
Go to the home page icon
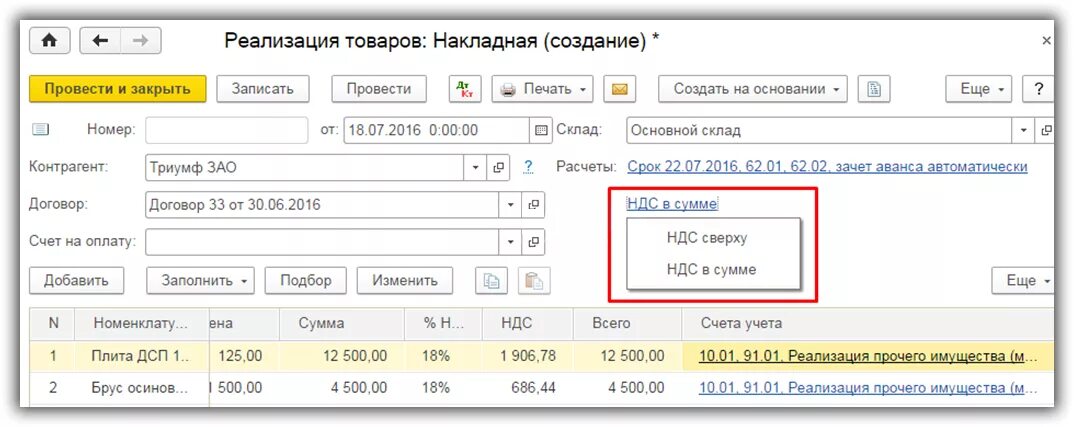[x=49, y=41]
